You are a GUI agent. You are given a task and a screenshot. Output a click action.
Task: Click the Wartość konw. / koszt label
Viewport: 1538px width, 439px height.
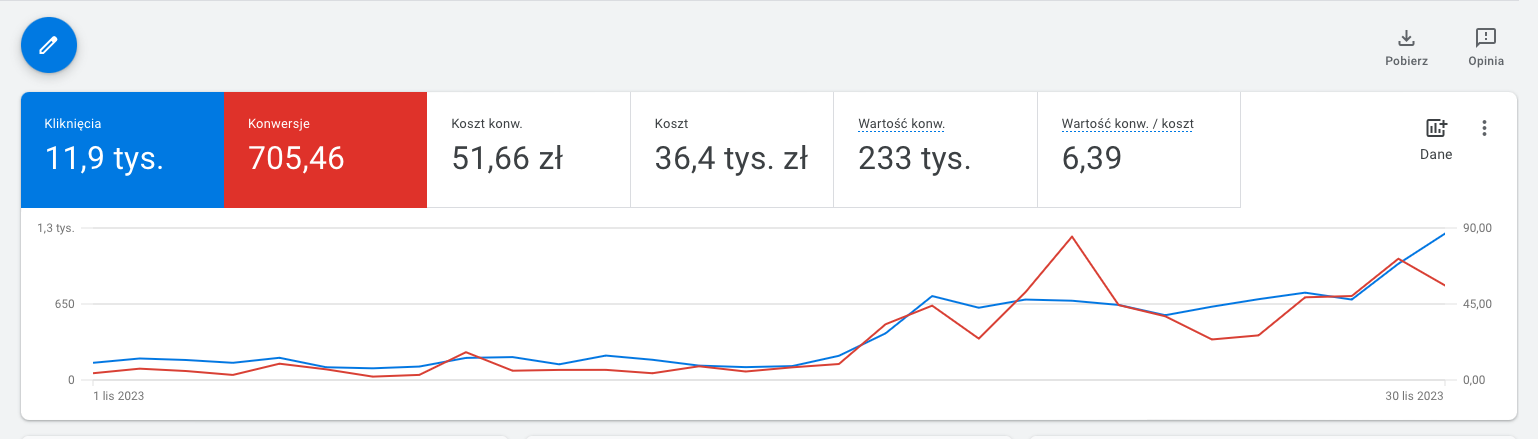1127,124
